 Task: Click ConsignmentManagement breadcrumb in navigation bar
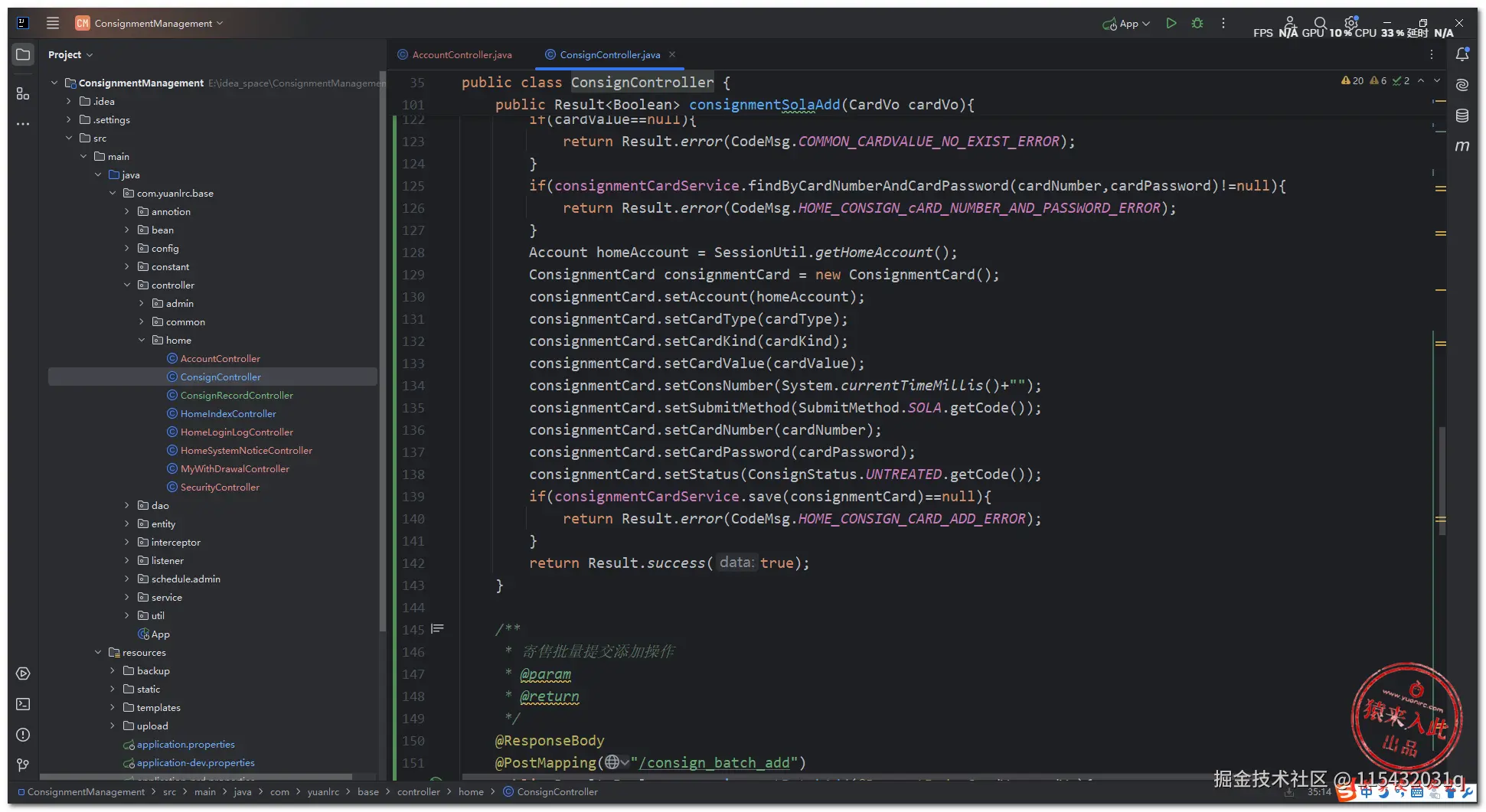[x=81, y=791]
